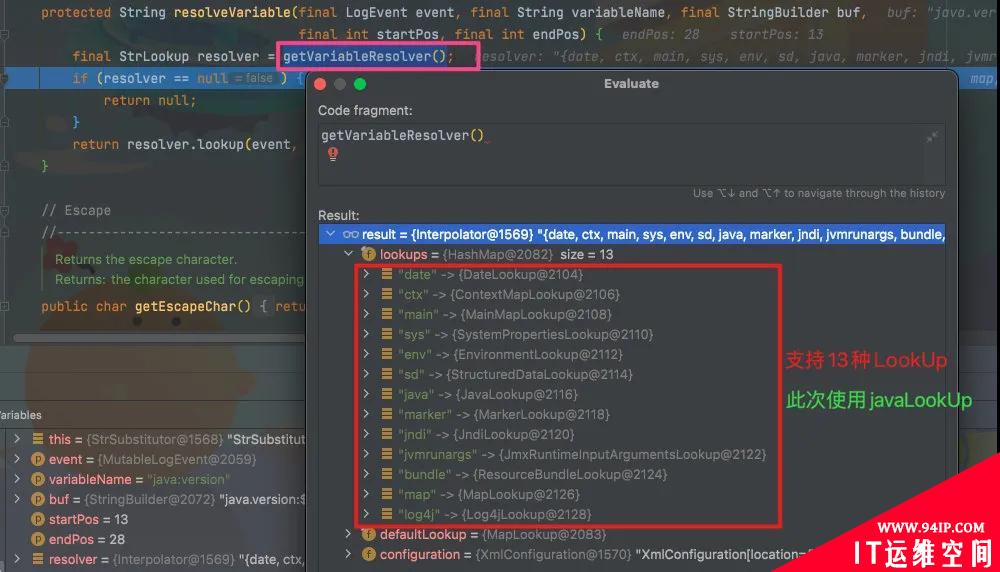The width and height of the screenshot is (1000, 572).
Task: Expand the "ctx" ContextMapLookup entry
Action: 367,294
